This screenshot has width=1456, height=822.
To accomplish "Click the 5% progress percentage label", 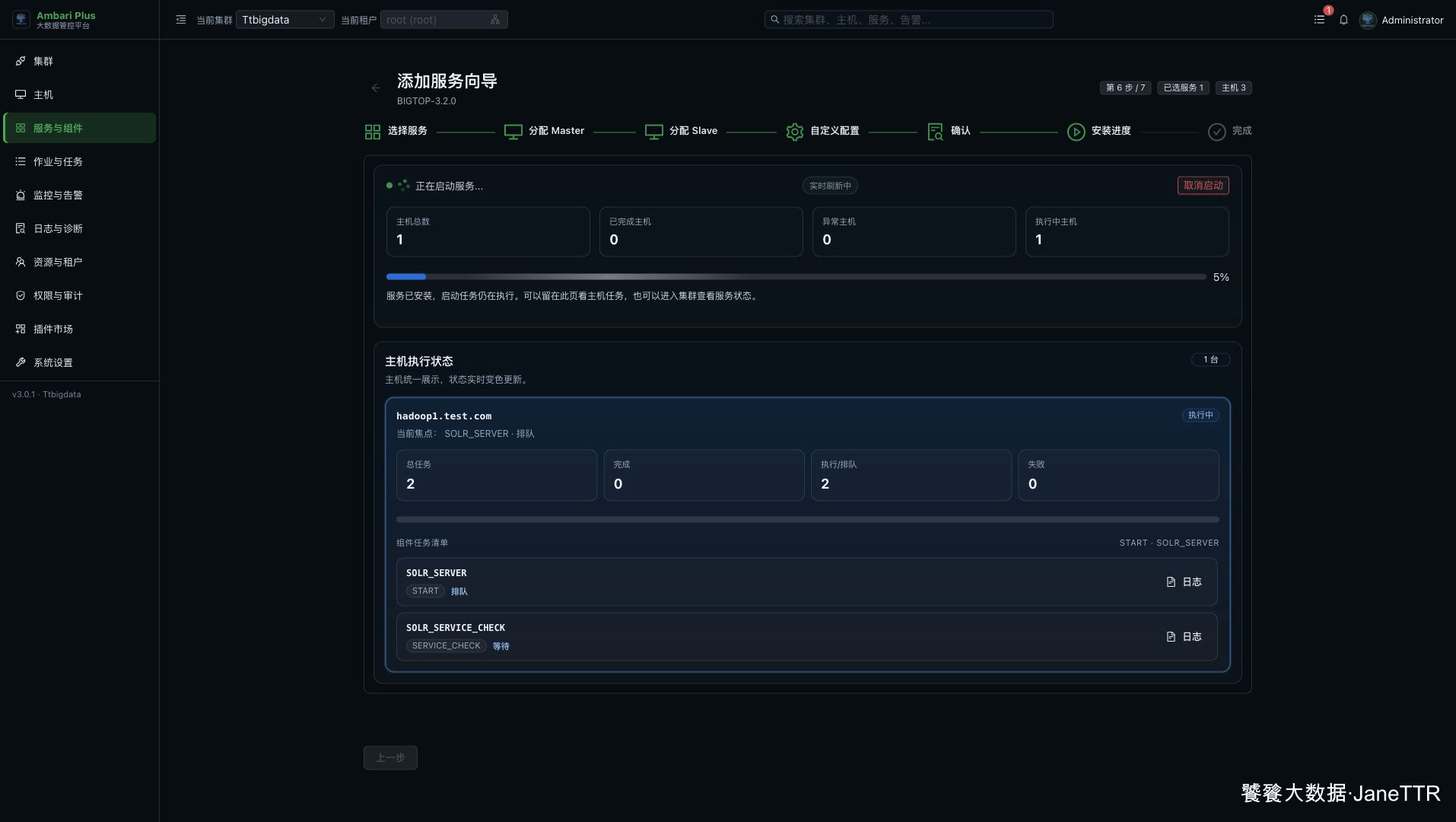I will click(1221, 278).
